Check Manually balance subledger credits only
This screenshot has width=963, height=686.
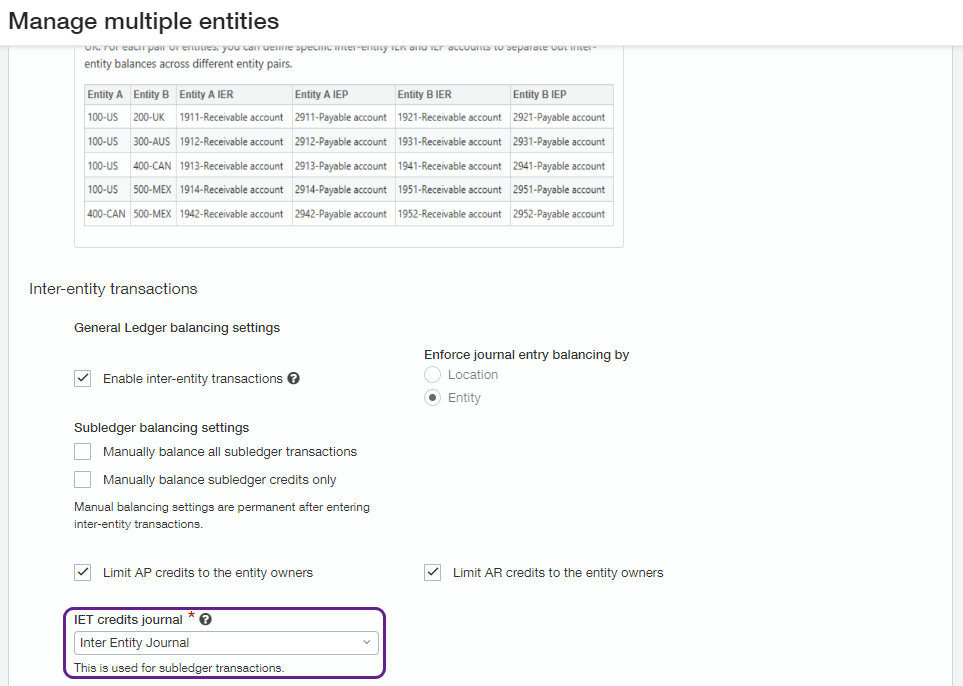pos(82,479)
